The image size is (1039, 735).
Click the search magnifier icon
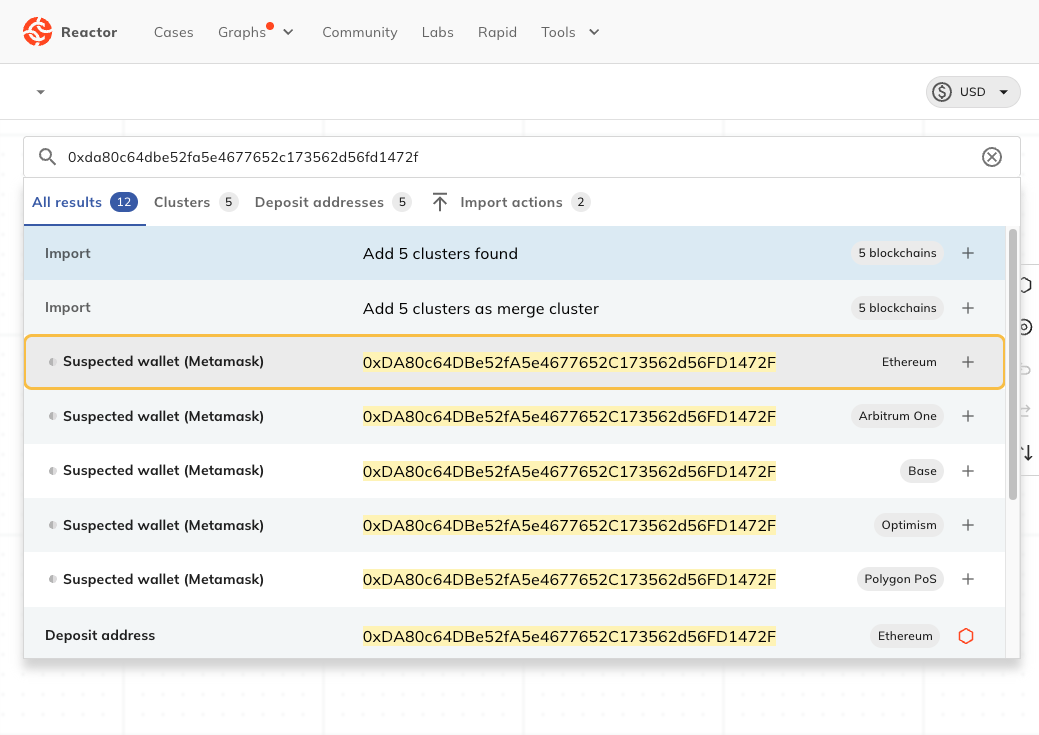(x=47, y=157)
